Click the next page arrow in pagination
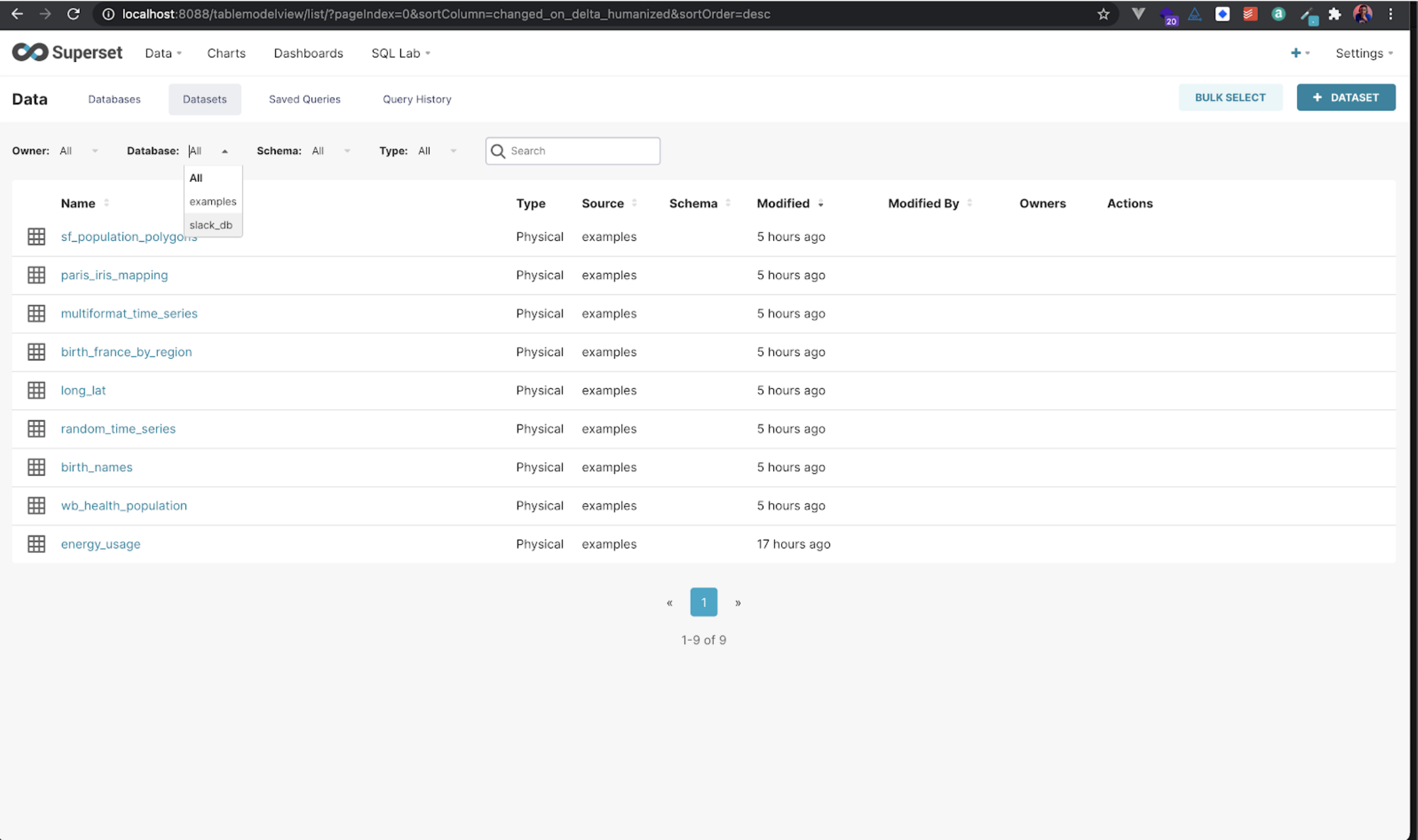 point(738,603)
